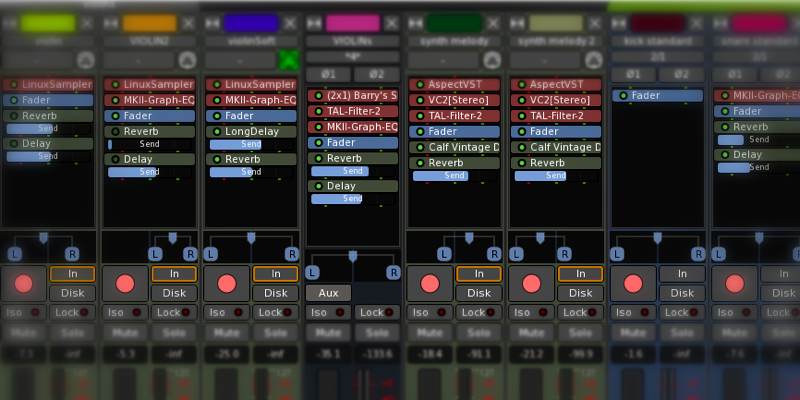Bypass LinuxSampler via its LED on VIOLIN2
This screenshot has height=400, width=800.
(x=115, y=85)
